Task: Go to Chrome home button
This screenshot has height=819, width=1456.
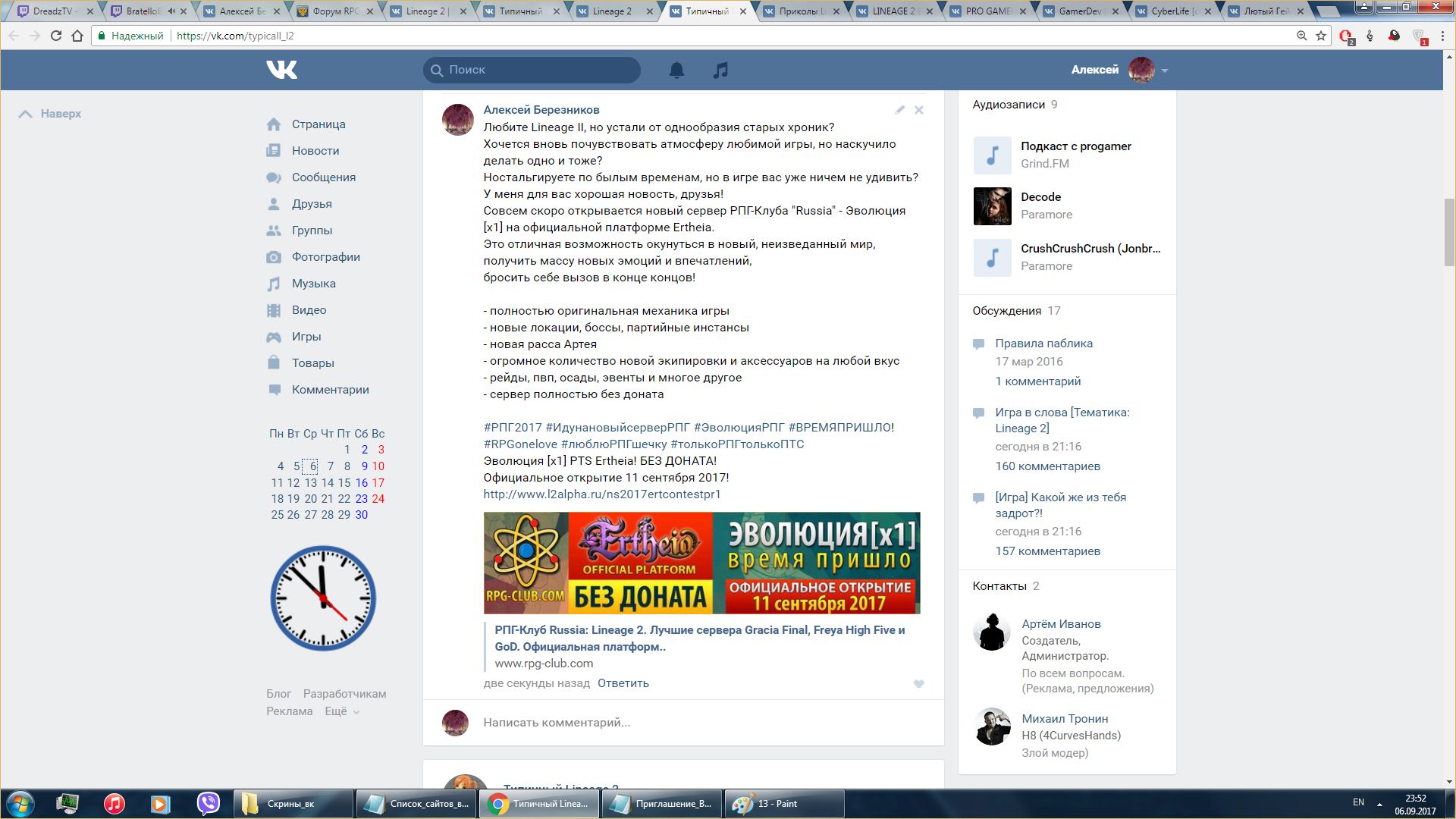Action: [x=77, y=36]
